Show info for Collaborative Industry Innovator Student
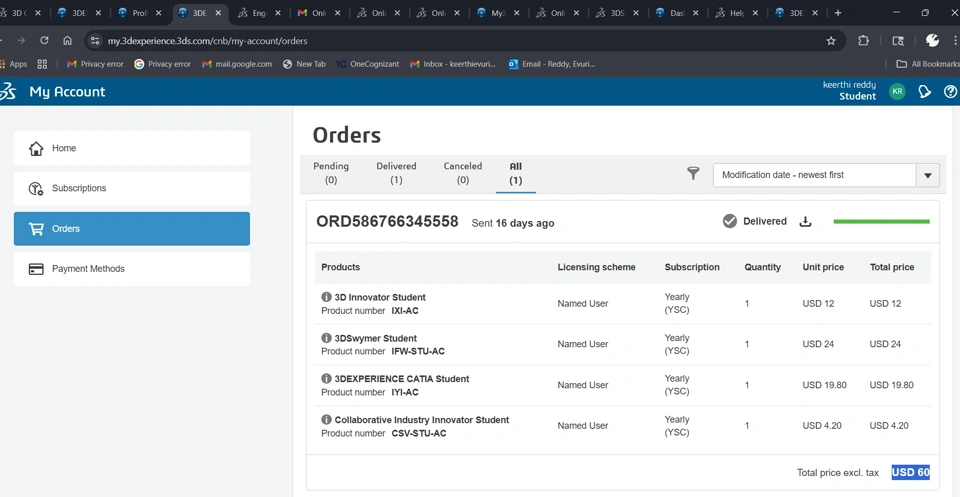The width and height of the screenshot is (960, 497). 326,420
